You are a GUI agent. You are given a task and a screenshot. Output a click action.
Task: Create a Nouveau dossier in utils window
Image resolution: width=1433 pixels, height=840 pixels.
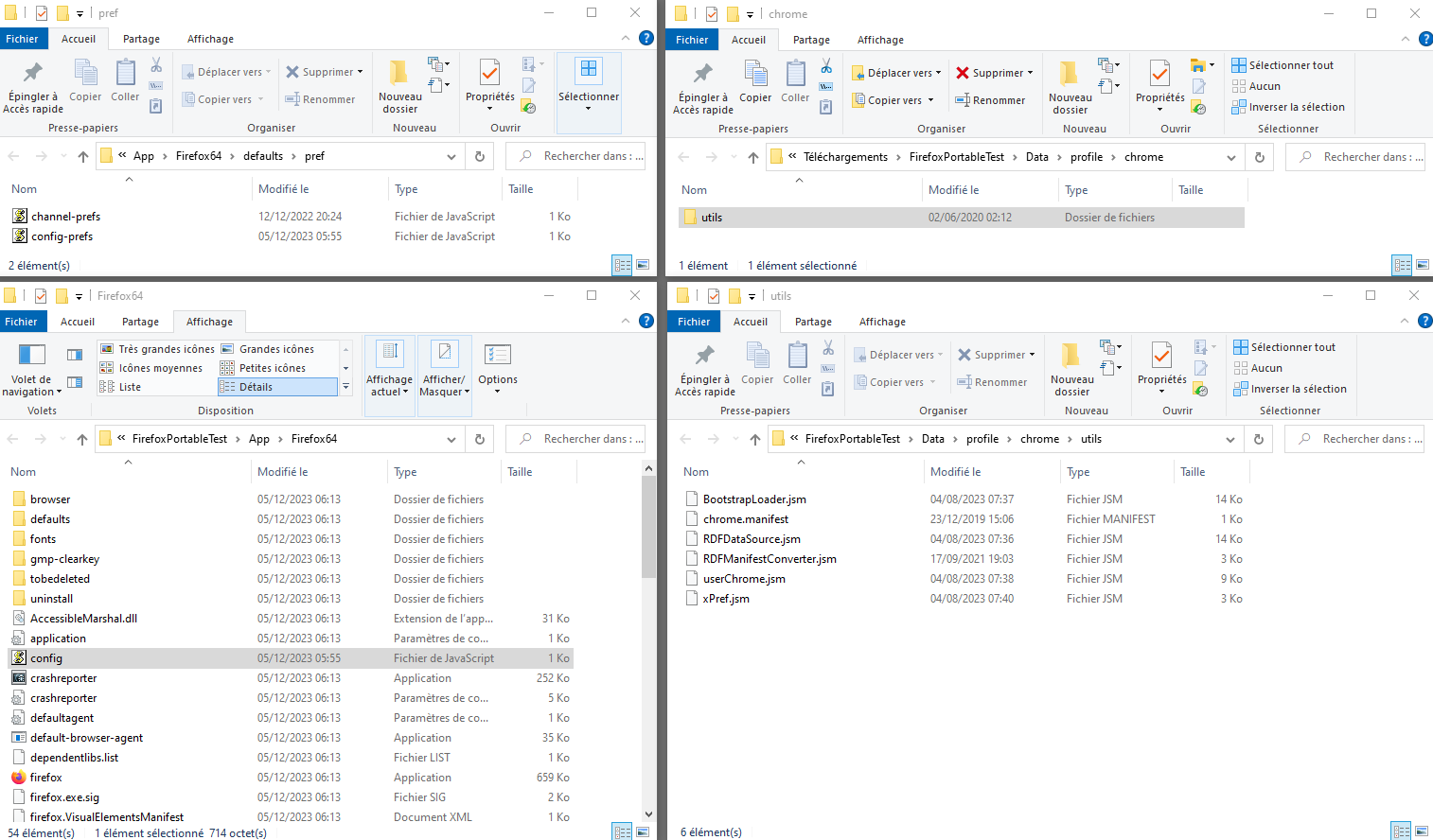tap(1072, 370)
